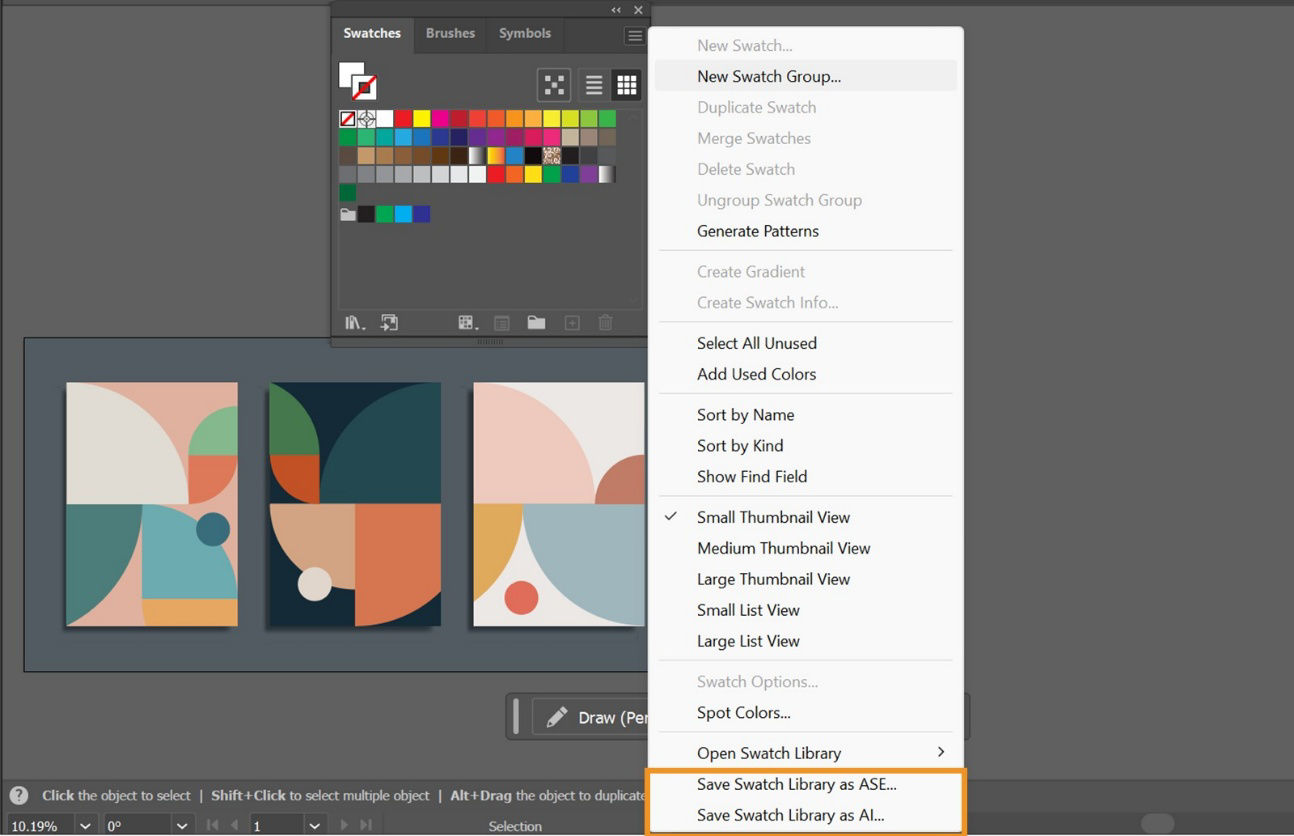The height and width of the screenshot is (836, 1294).
Task: Create a New Color Group with the folder icon
Action: click(536, 322)
